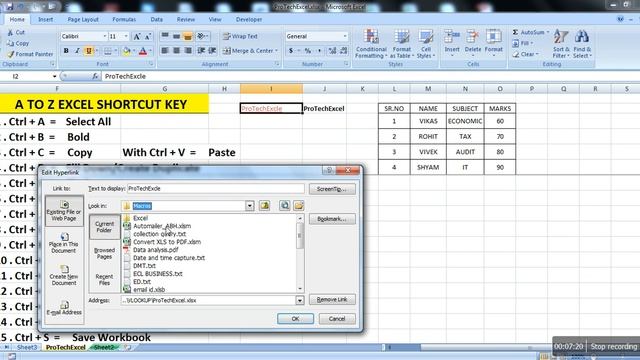The image size is (640, 360).
Task: Toggle Bold formatting in Font group
Action: pos(66,51)
